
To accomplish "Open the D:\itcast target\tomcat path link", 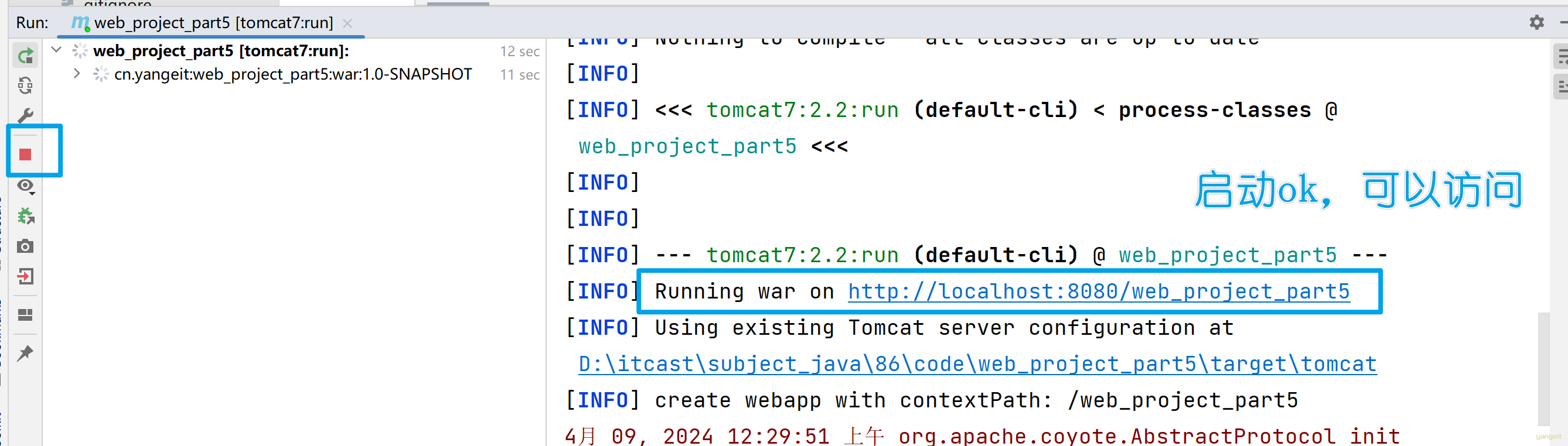I will point(977,364).
